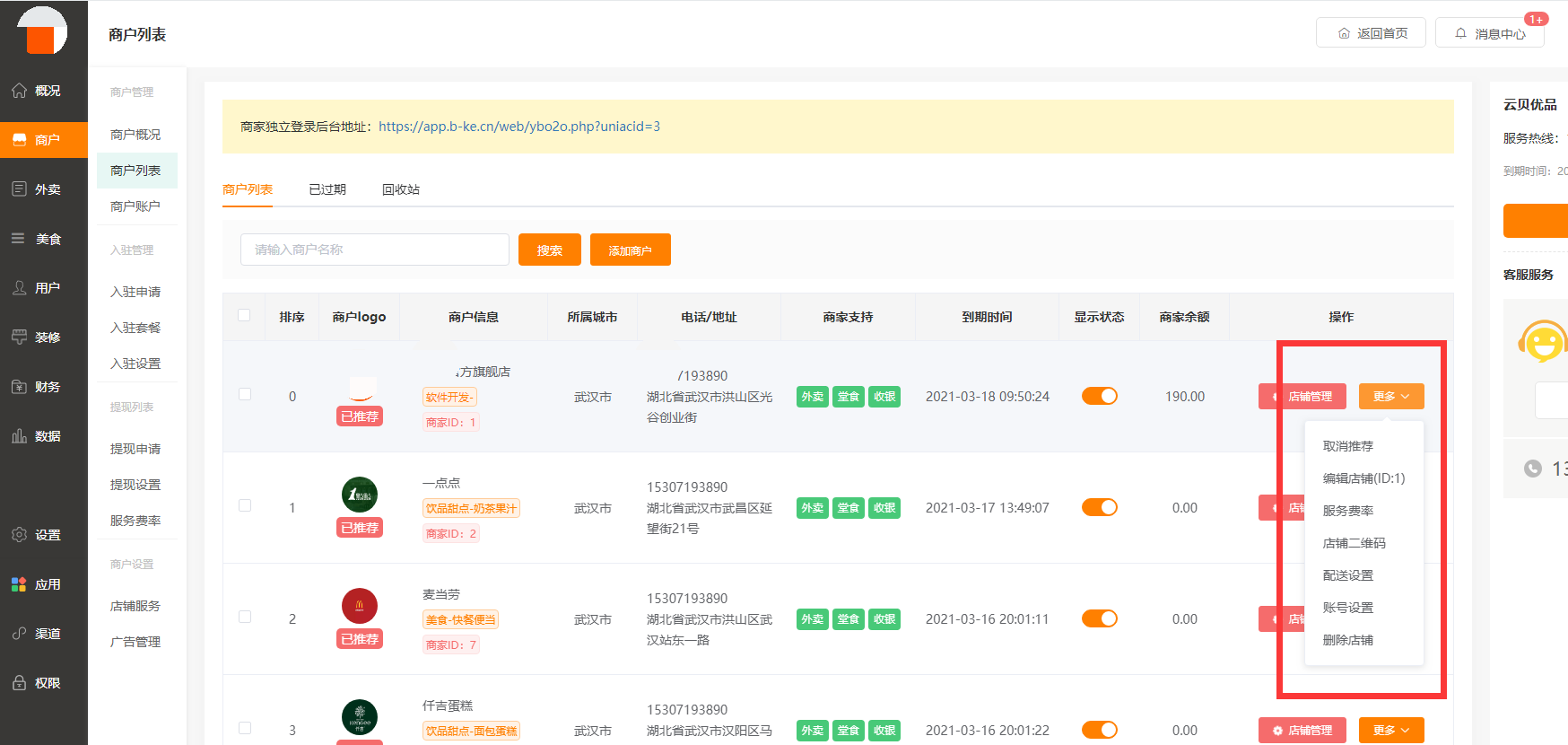Click the 概况 home icon in sidebar
Viewport: 1568px width, 745px height.
tap(19, 91)
